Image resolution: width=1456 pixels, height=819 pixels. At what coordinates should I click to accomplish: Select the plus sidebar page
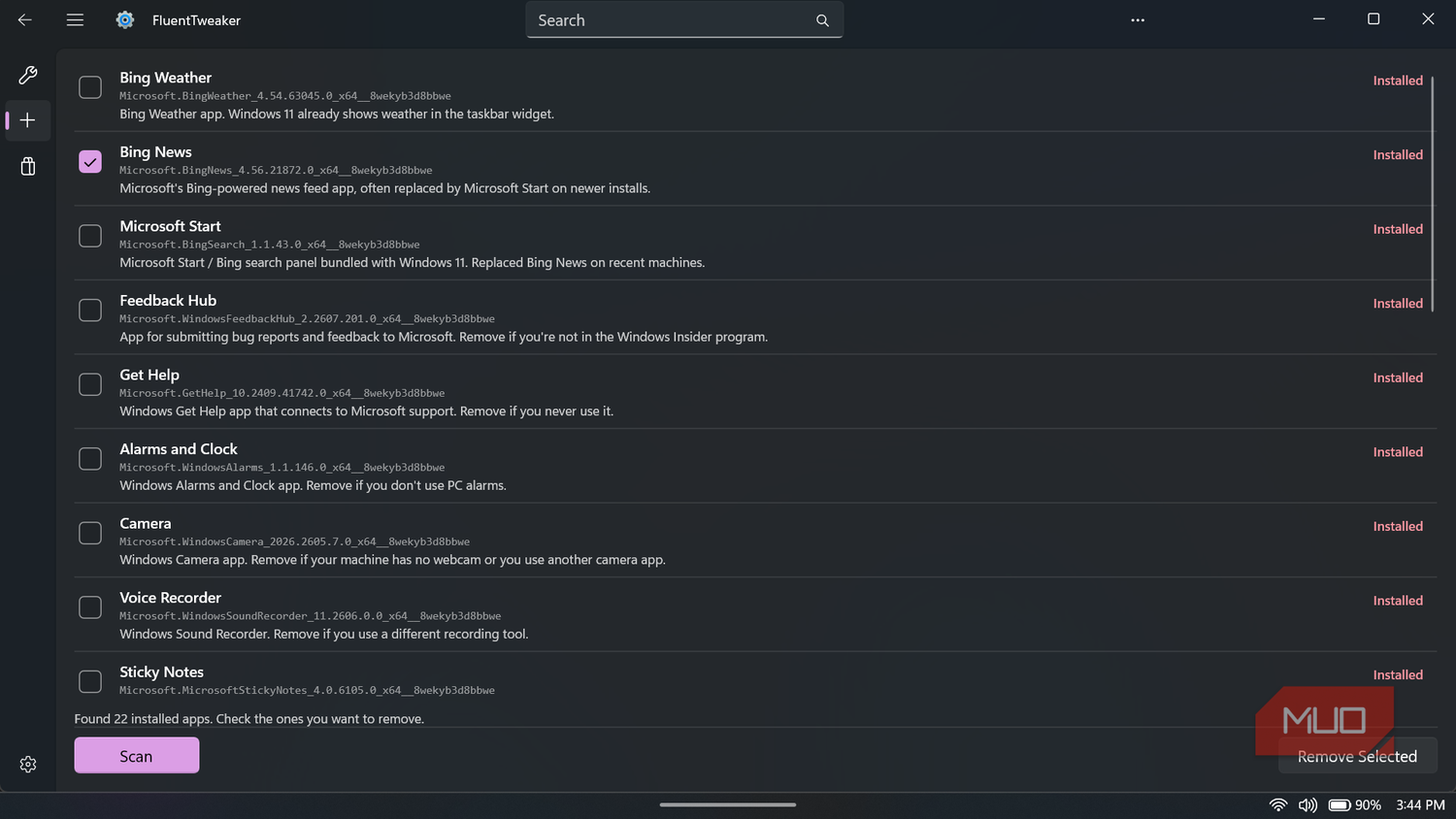[x=28, y=120]
